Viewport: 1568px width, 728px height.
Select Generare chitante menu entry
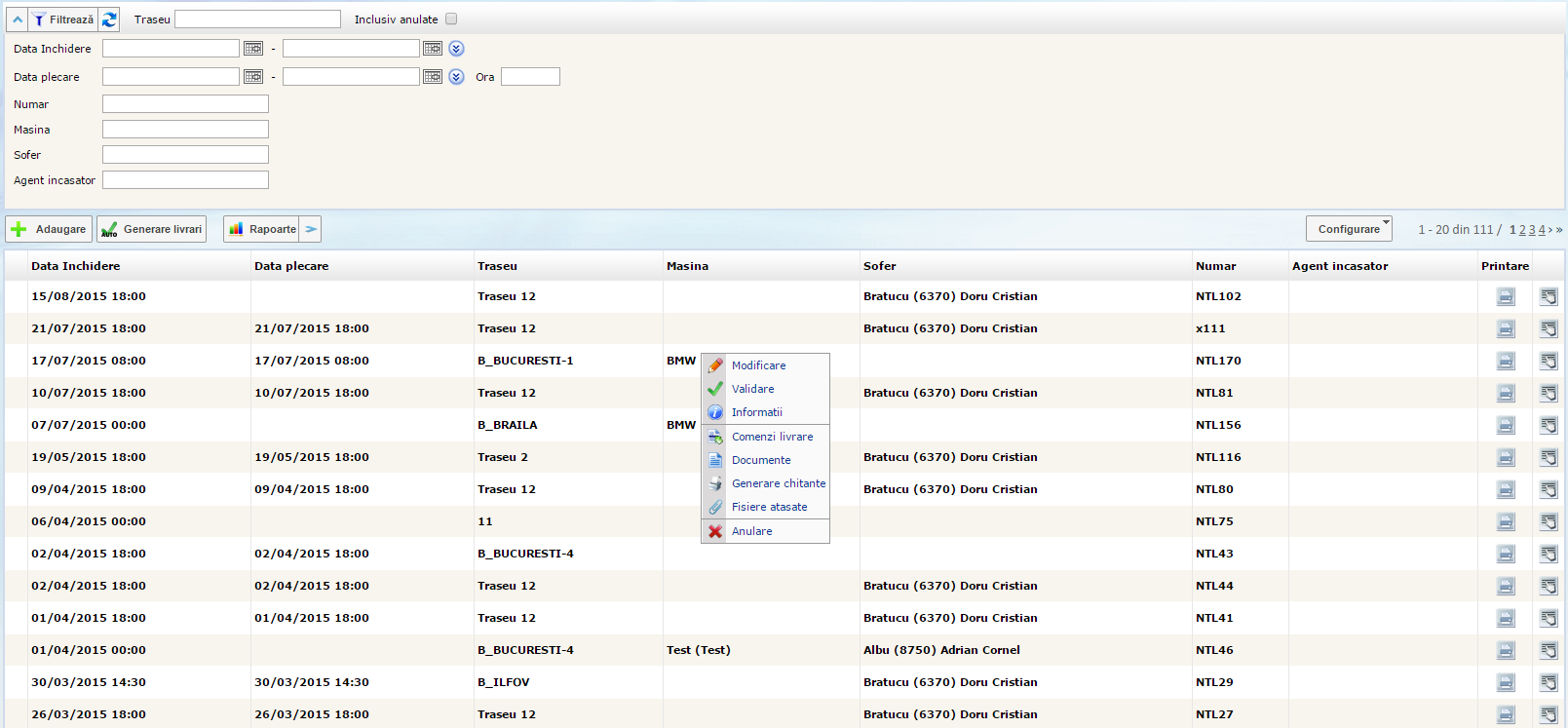coord(778,483)
